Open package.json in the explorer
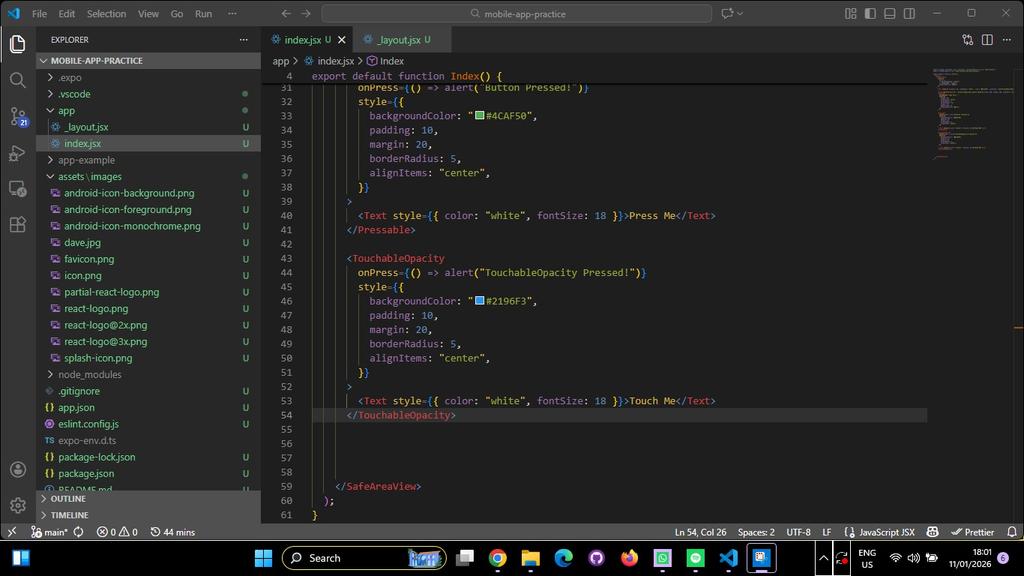1024x576 pixels. (x=149, y=473)
